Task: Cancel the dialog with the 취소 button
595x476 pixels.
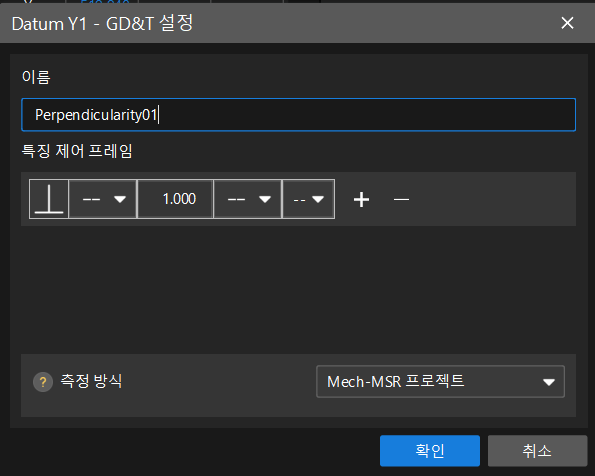Action: tap(537, 451)
